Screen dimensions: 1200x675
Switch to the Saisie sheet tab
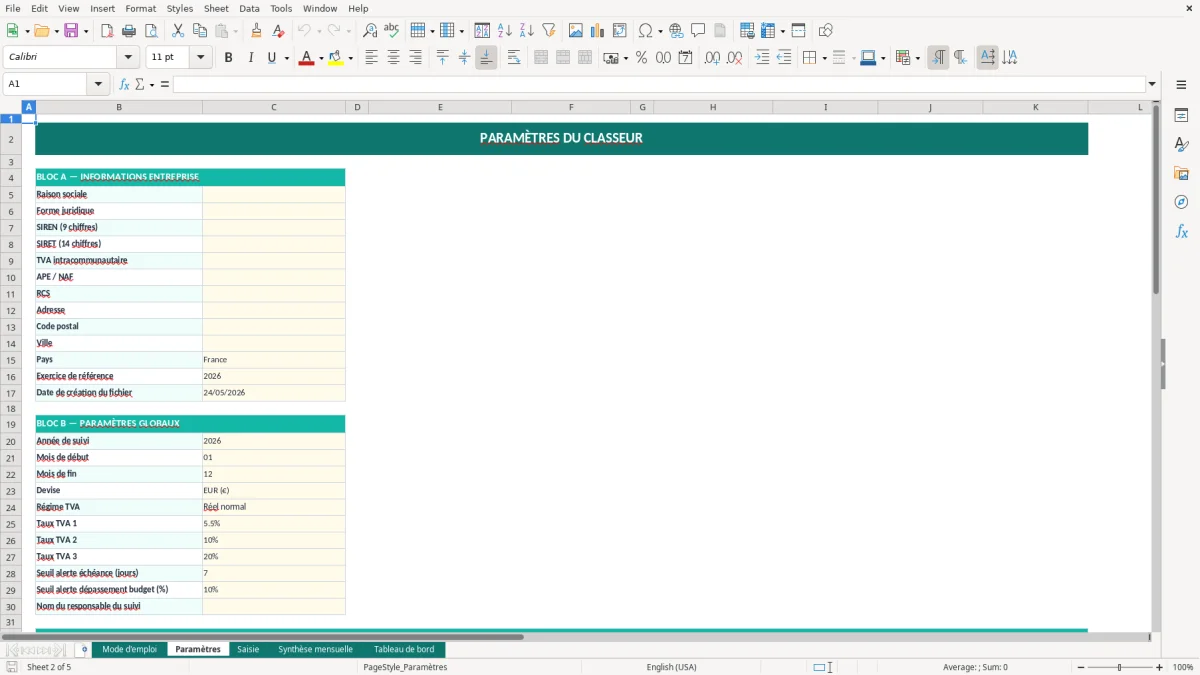pyautogui.click(x=248, y=649)
